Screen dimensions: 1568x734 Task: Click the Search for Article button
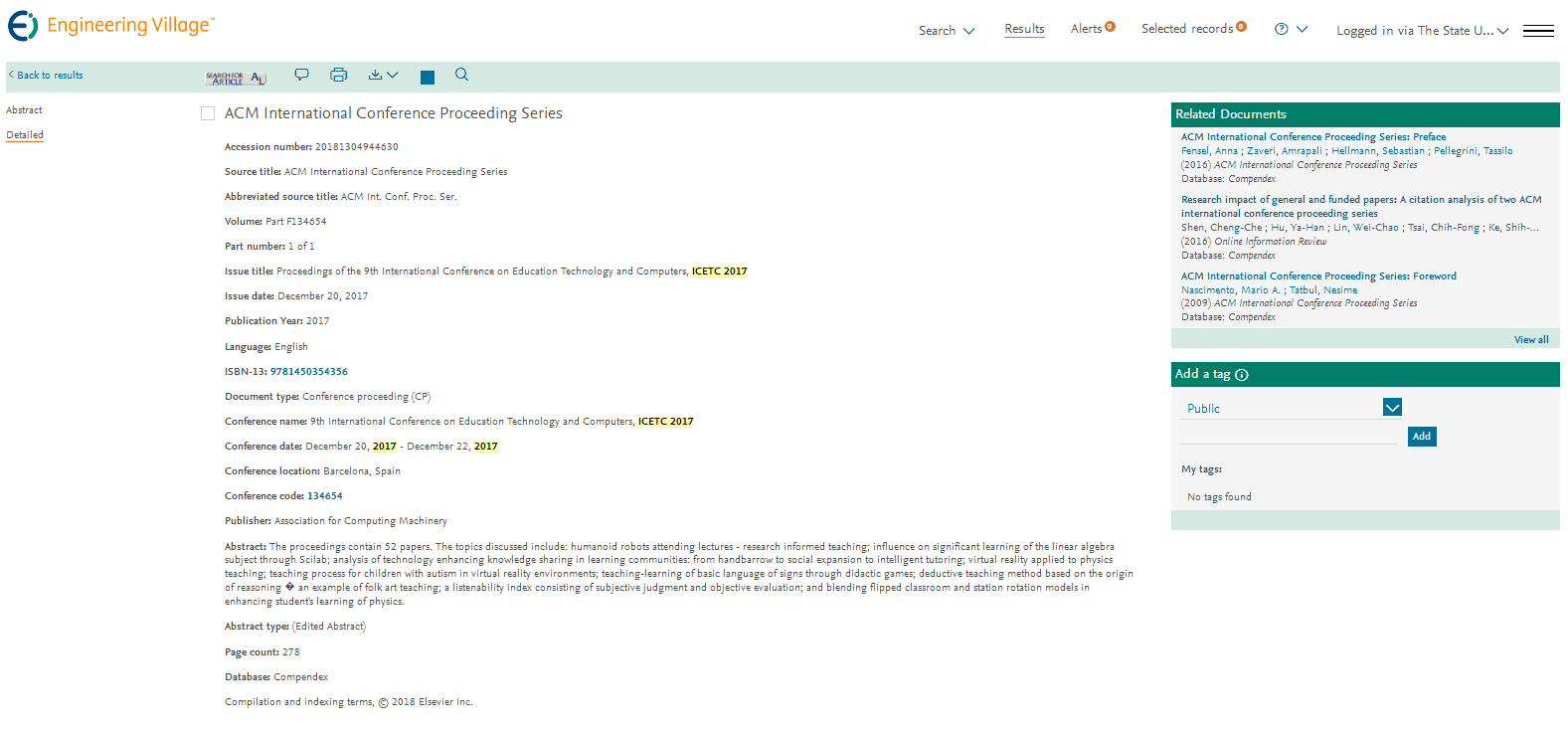[236, 78]
